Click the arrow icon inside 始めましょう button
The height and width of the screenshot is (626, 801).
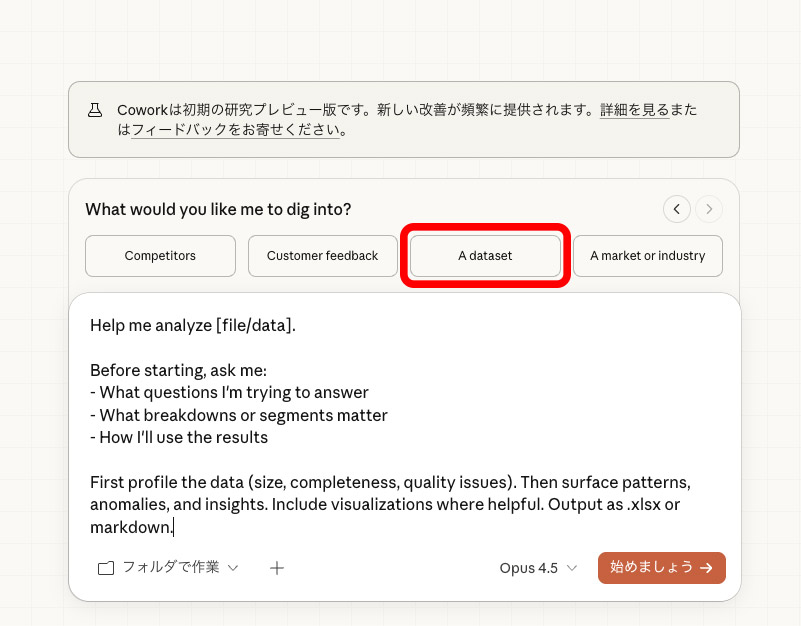(707, 567)
